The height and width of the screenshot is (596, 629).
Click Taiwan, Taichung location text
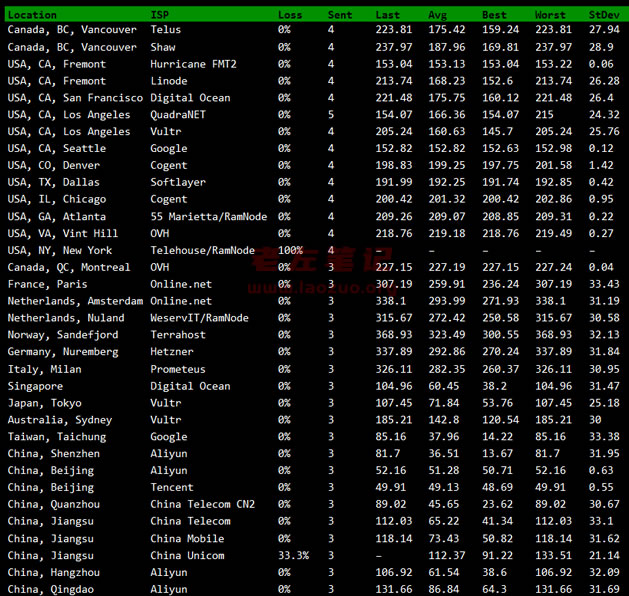(x=57, y=437)
